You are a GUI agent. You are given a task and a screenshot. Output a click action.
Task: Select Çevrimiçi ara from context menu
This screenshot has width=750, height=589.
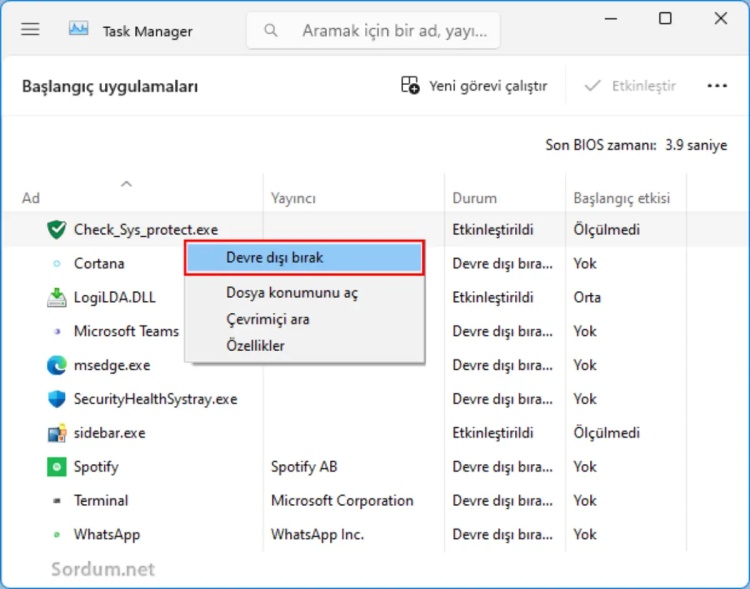(268, 319)
